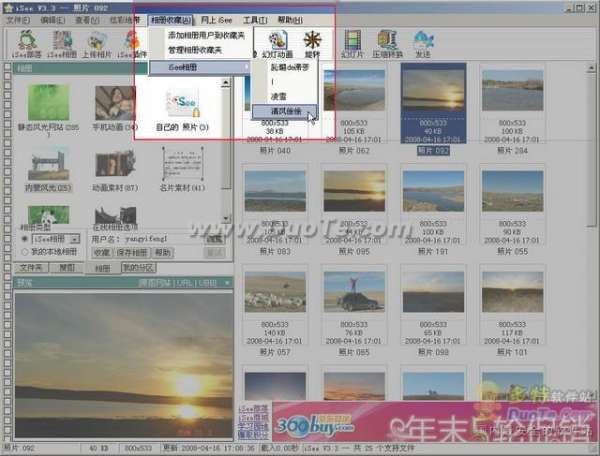Expand the iSee相册 submenu entry

point(199,68)
